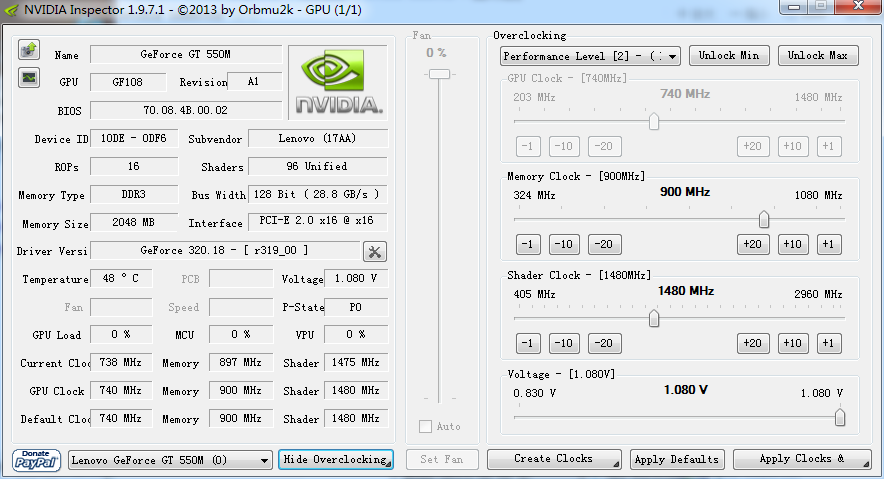This screenshot has width=884, height=479.
Task: Click Apply Defaults button
Action: click(x=677, y=459)
